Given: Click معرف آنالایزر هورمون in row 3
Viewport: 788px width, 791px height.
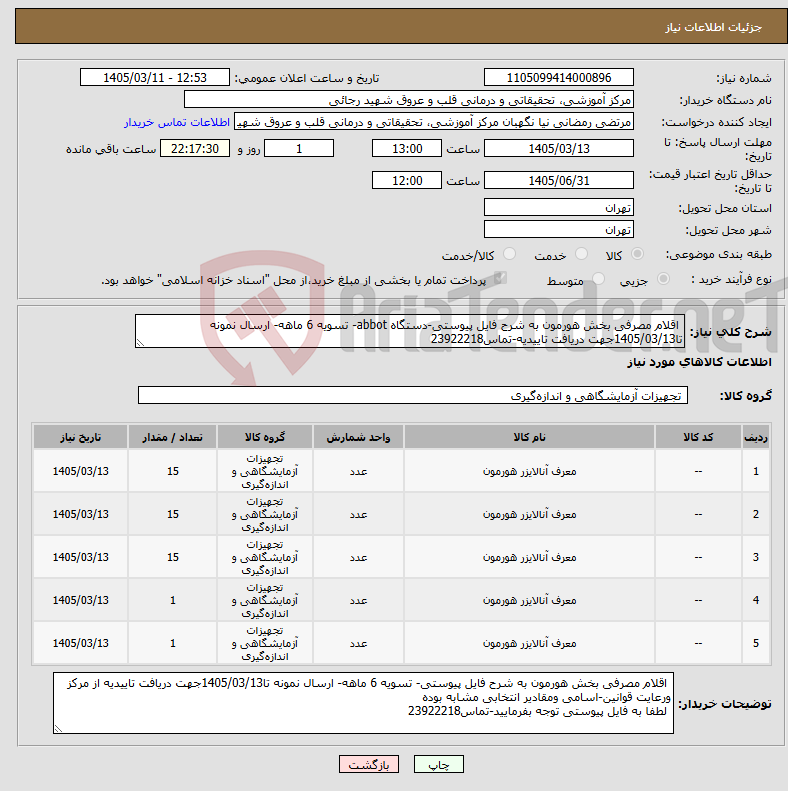Looking at the screenshot, I should pyautogui.click(x=529, y=557).
